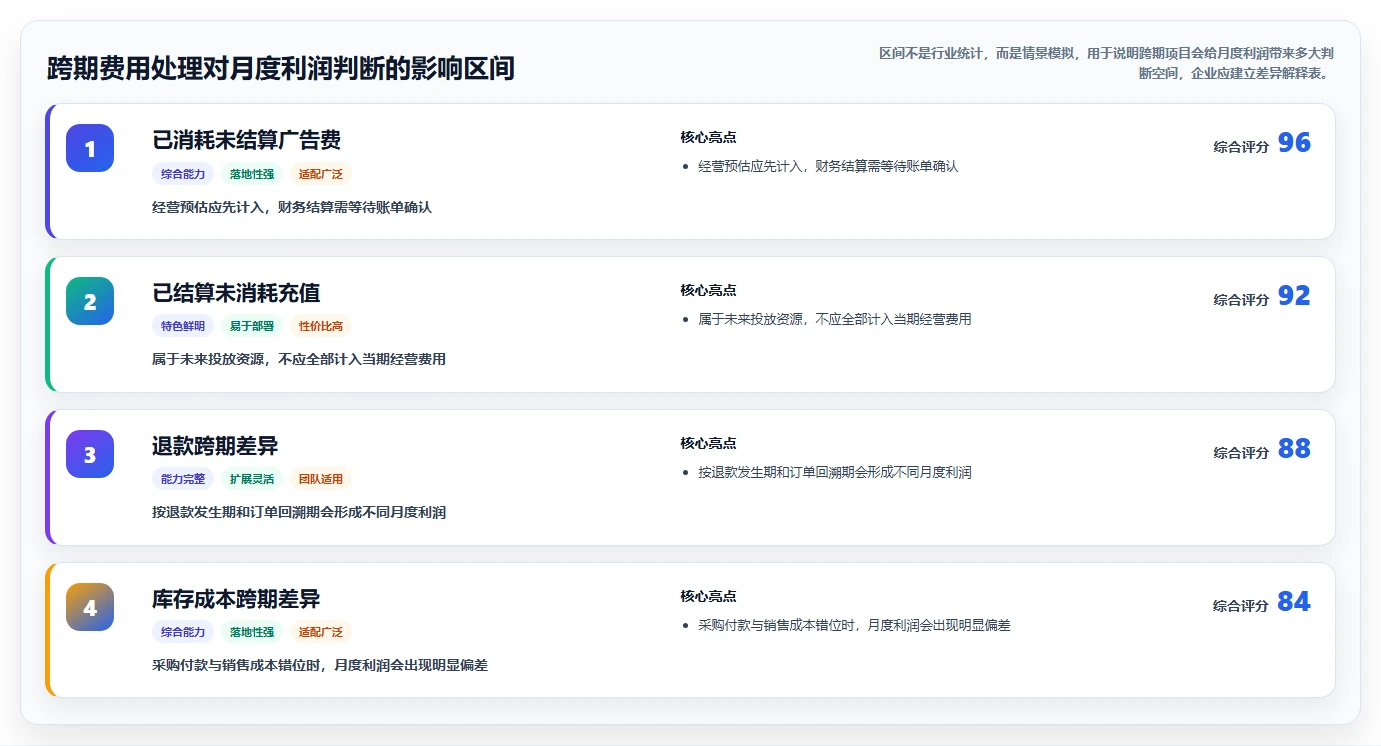Click the score 88 value
This screenshot has width=1381, height=746.
pyautogui.click(x=1294, y=449)
